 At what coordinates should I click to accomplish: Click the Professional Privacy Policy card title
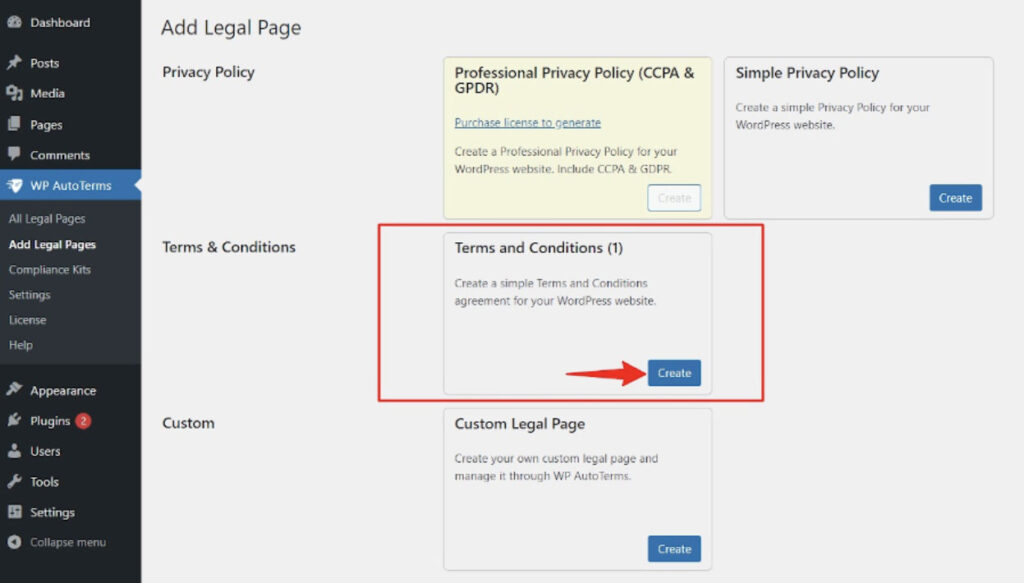tap(575, 80)
